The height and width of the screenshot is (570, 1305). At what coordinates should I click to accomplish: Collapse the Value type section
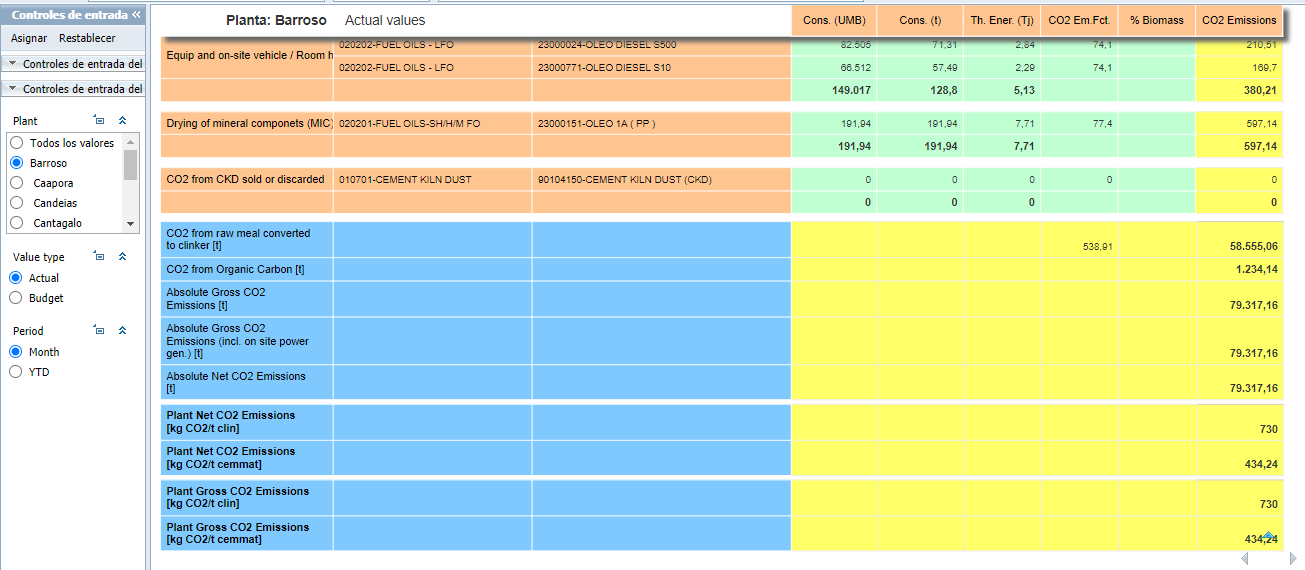122,256
